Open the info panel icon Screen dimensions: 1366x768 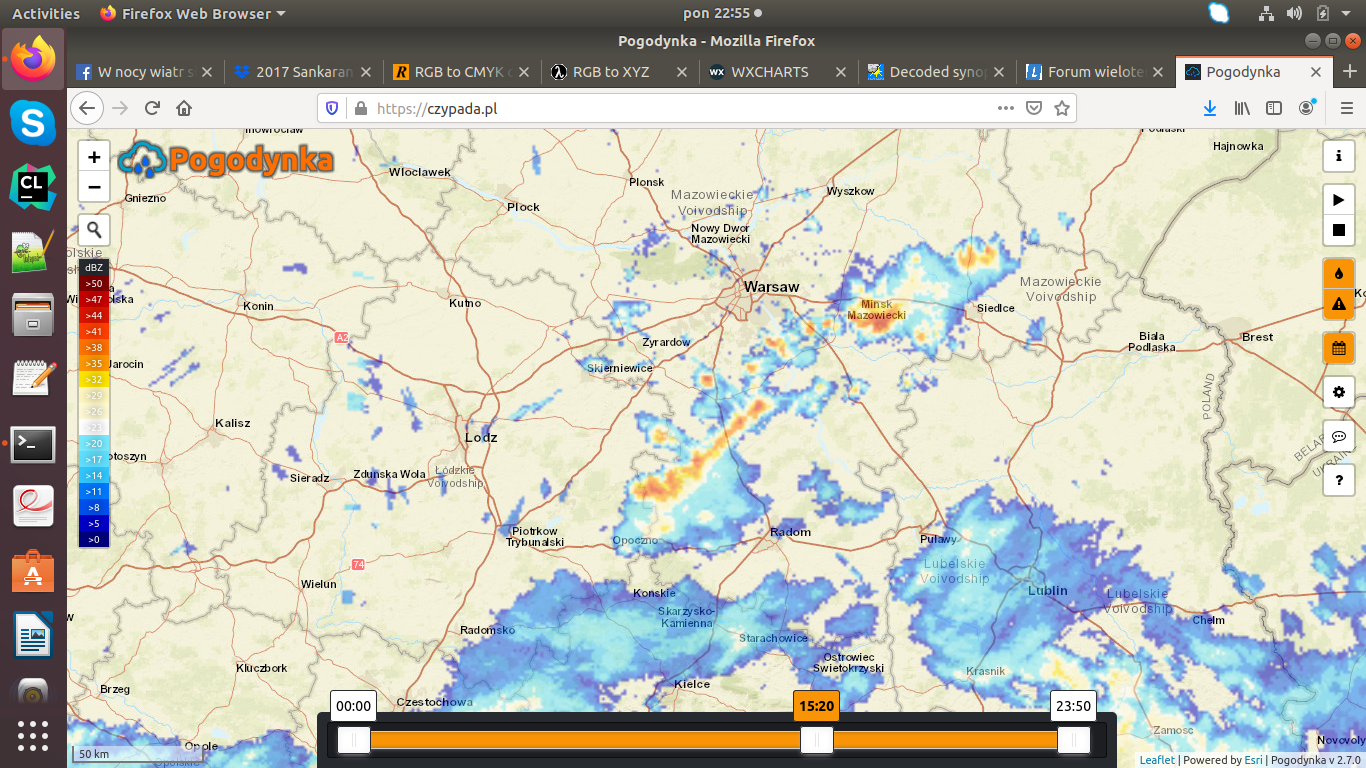pyautogui.click(x=1338, y=156)
